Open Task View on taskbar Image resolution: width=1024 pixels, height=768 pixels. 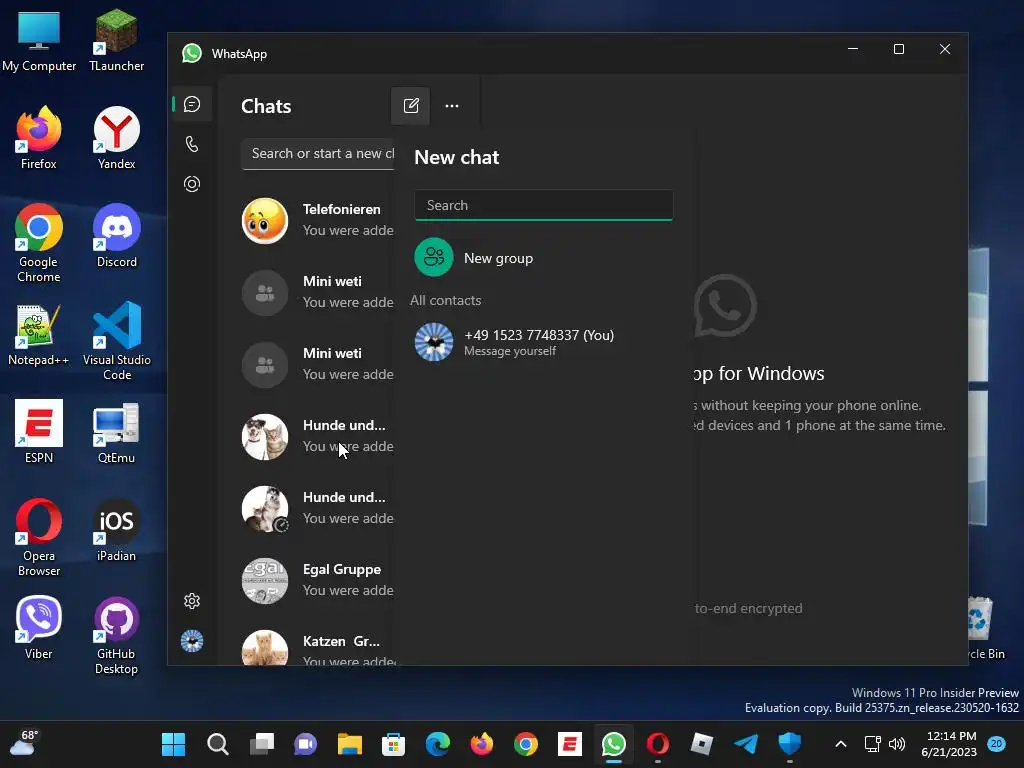tap(262, 744)
